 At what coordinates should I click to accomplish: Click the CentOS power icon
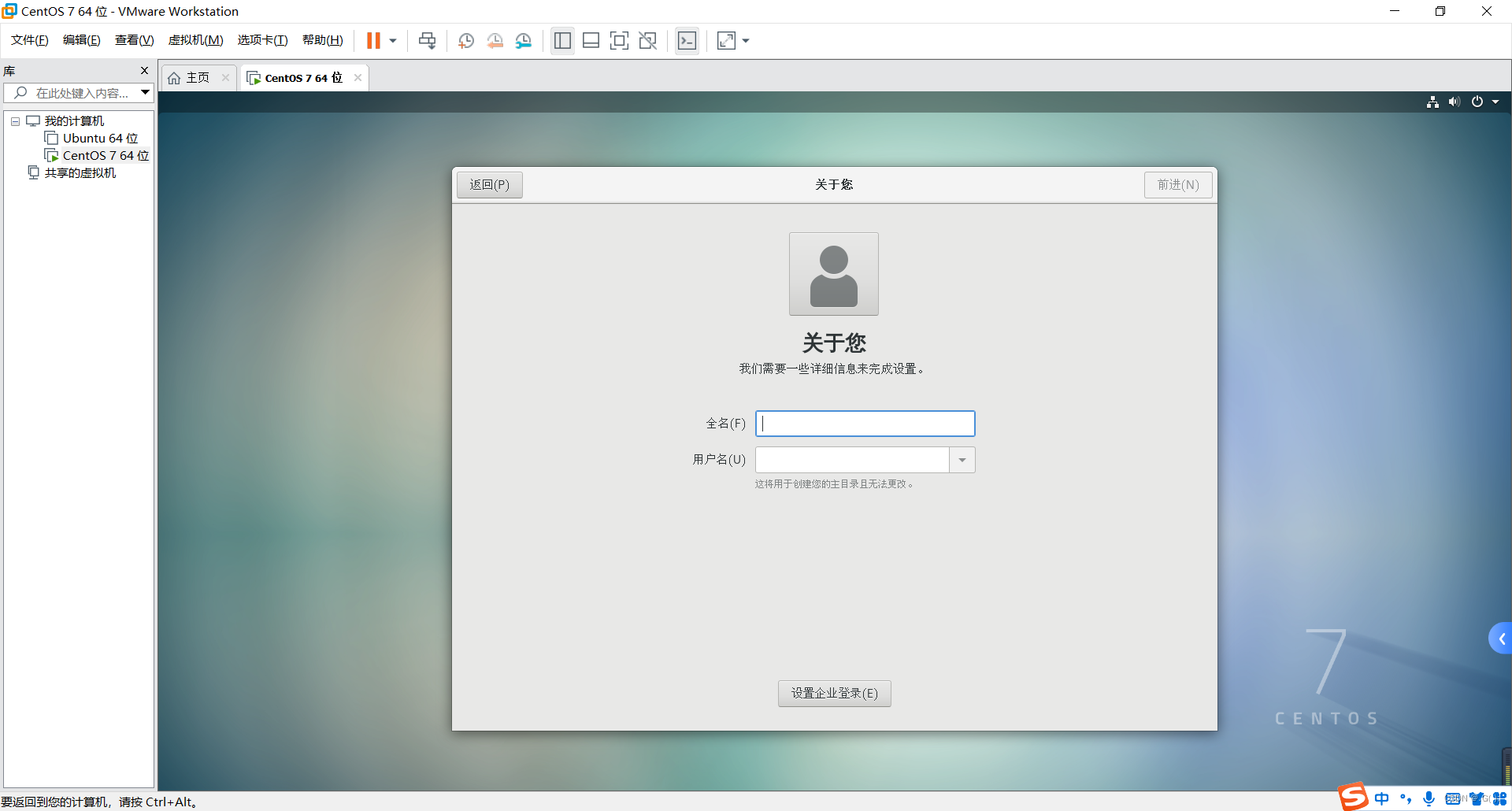(x=1477, y=102)
